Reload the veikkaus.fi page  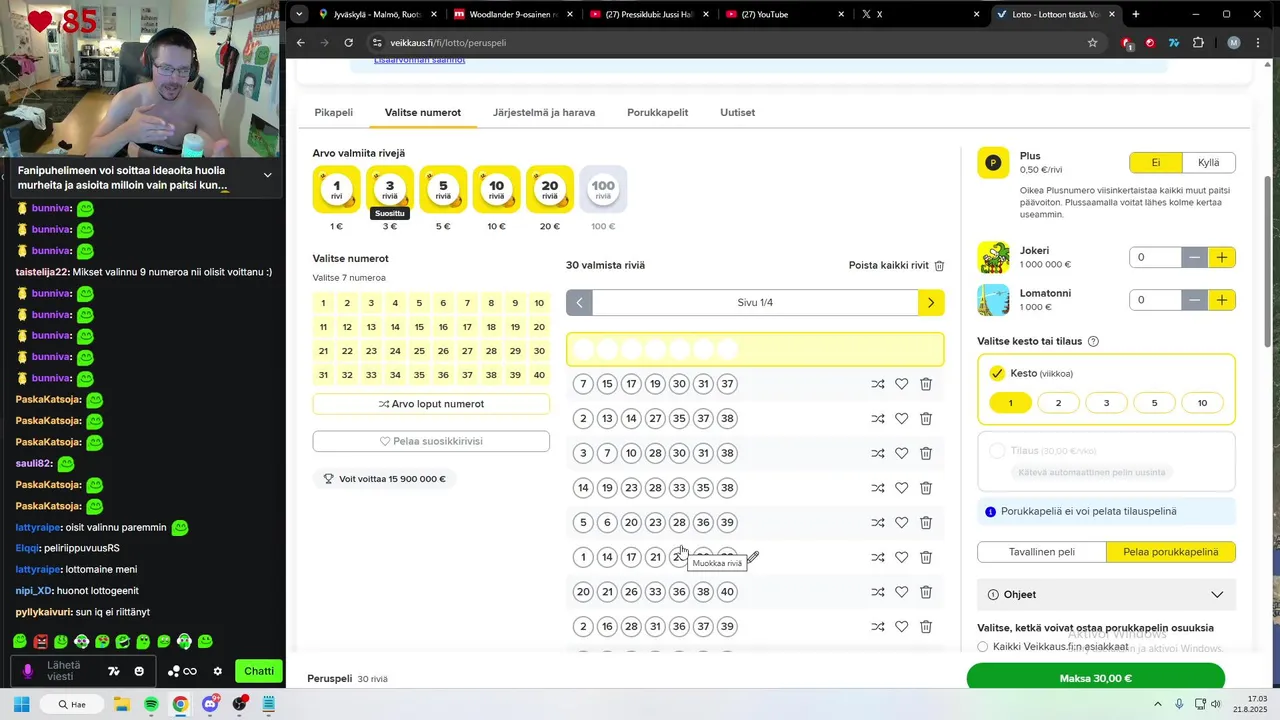348,43
